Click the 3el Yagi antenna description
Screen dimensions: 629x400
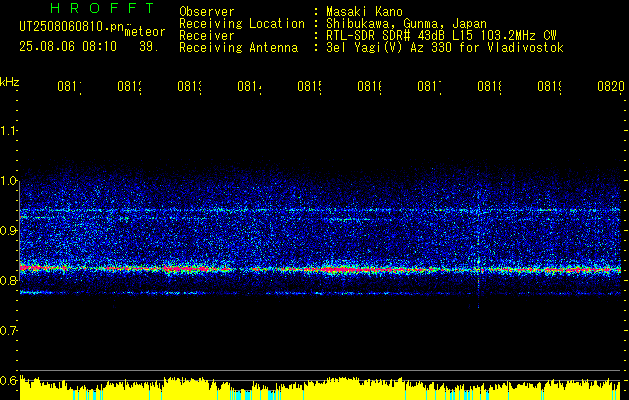pyautogui.click(x=445, y=48)
